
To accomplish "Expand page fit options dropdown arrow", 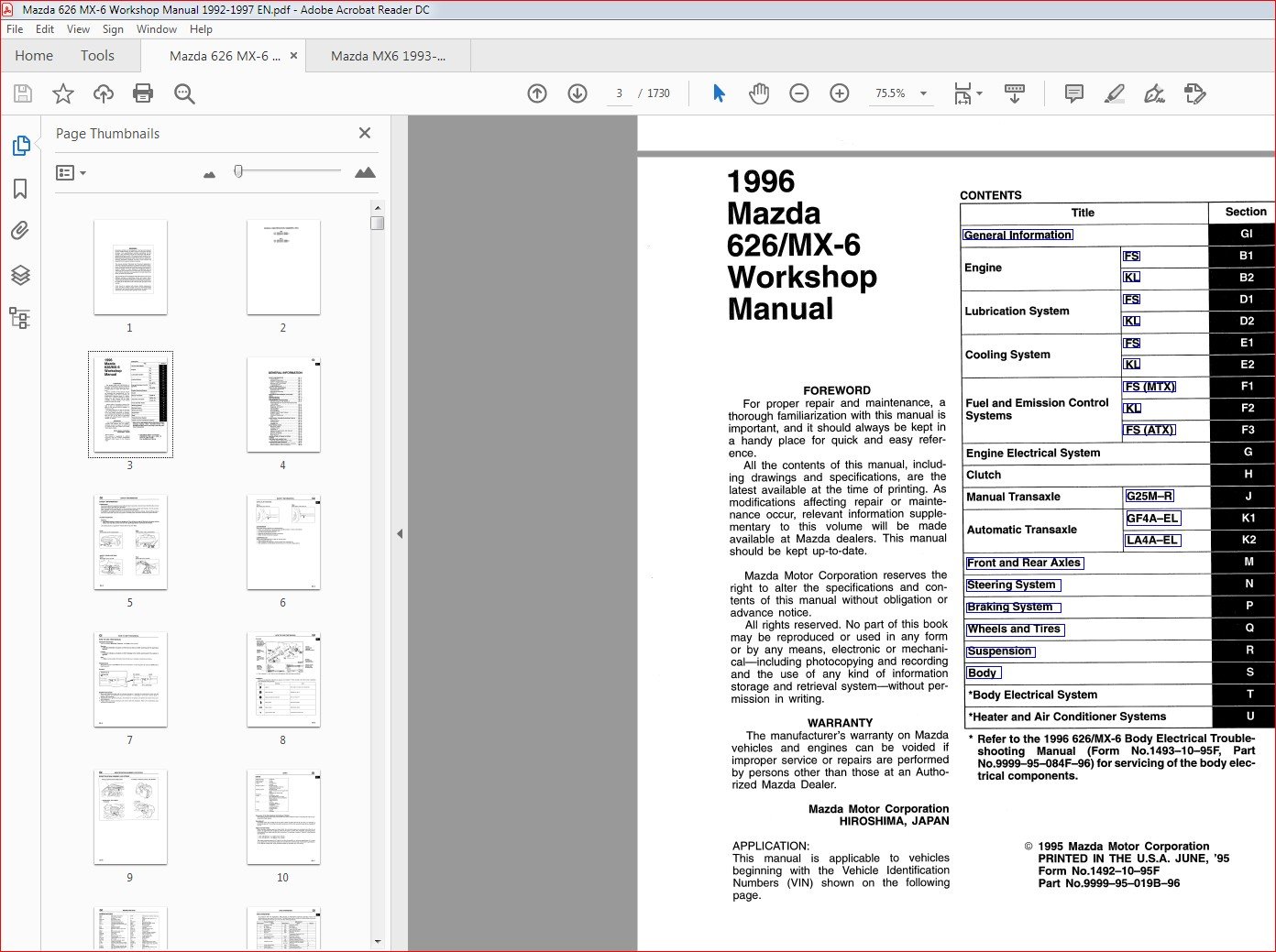I will click(x=980, y=93).
